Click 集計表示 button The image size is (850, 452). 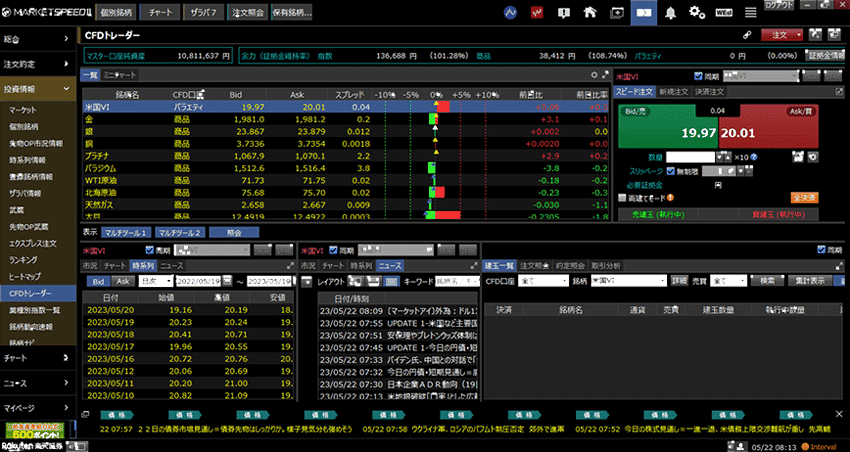click(810, 281)
